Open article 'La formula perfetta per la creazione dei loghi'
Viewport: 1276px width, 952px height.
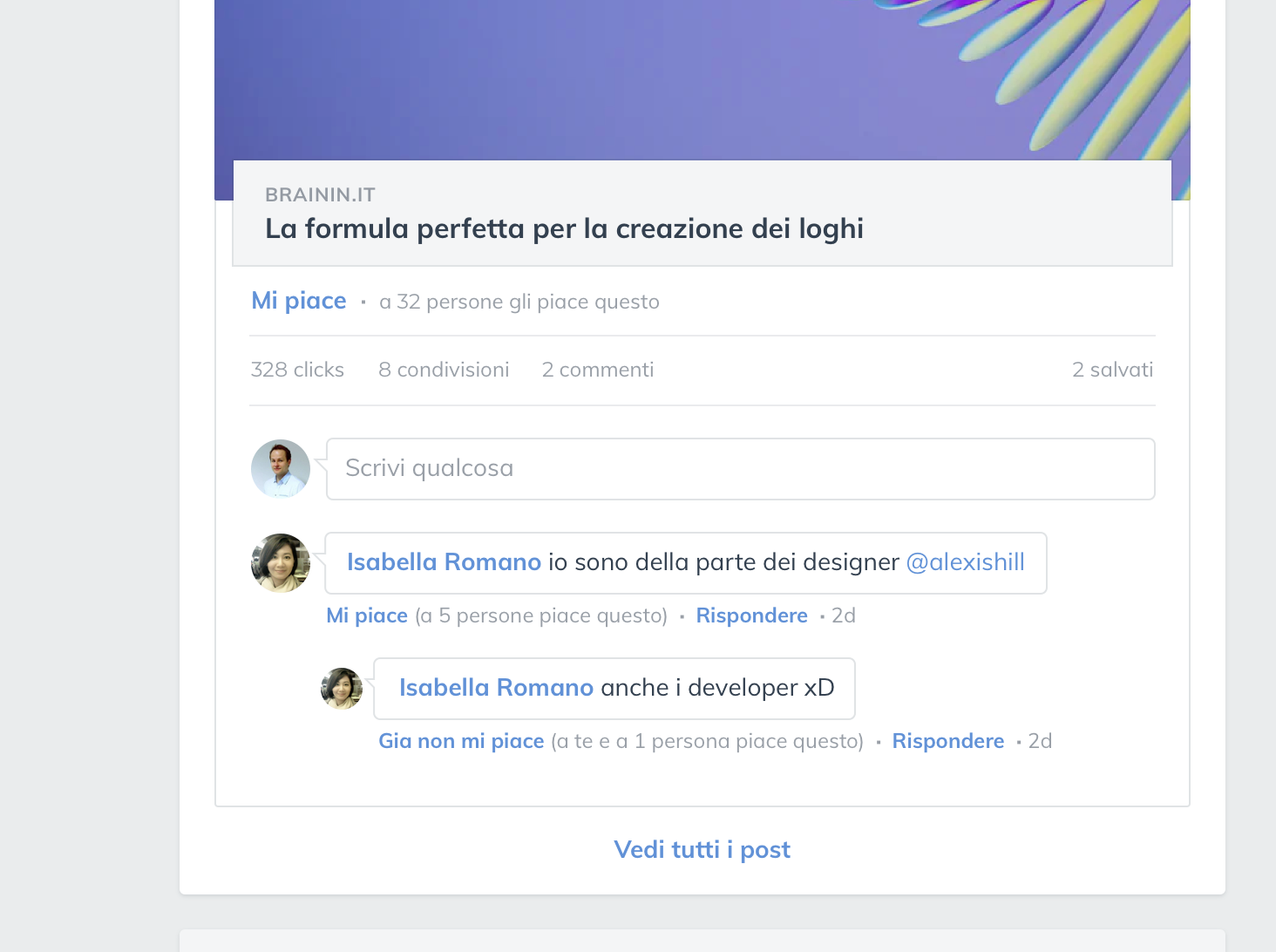point(564,229)
